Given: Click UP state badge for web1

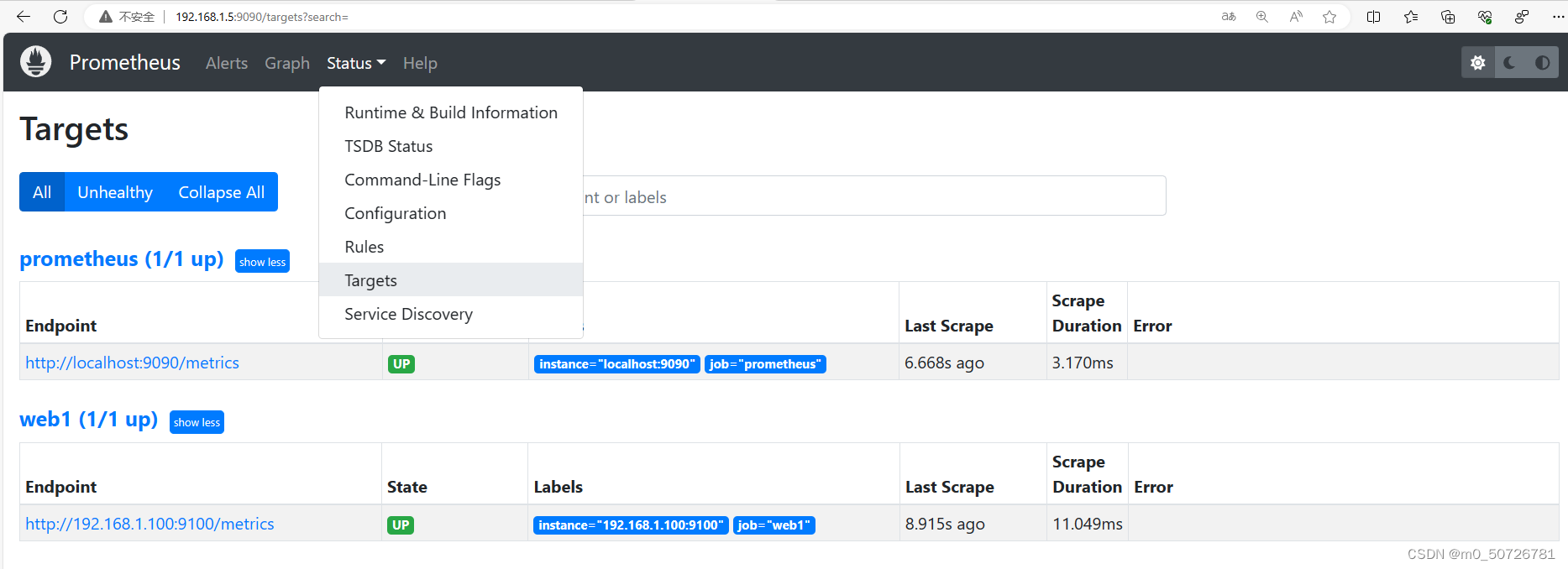Looking at the screenshot, I should point(401,525).
